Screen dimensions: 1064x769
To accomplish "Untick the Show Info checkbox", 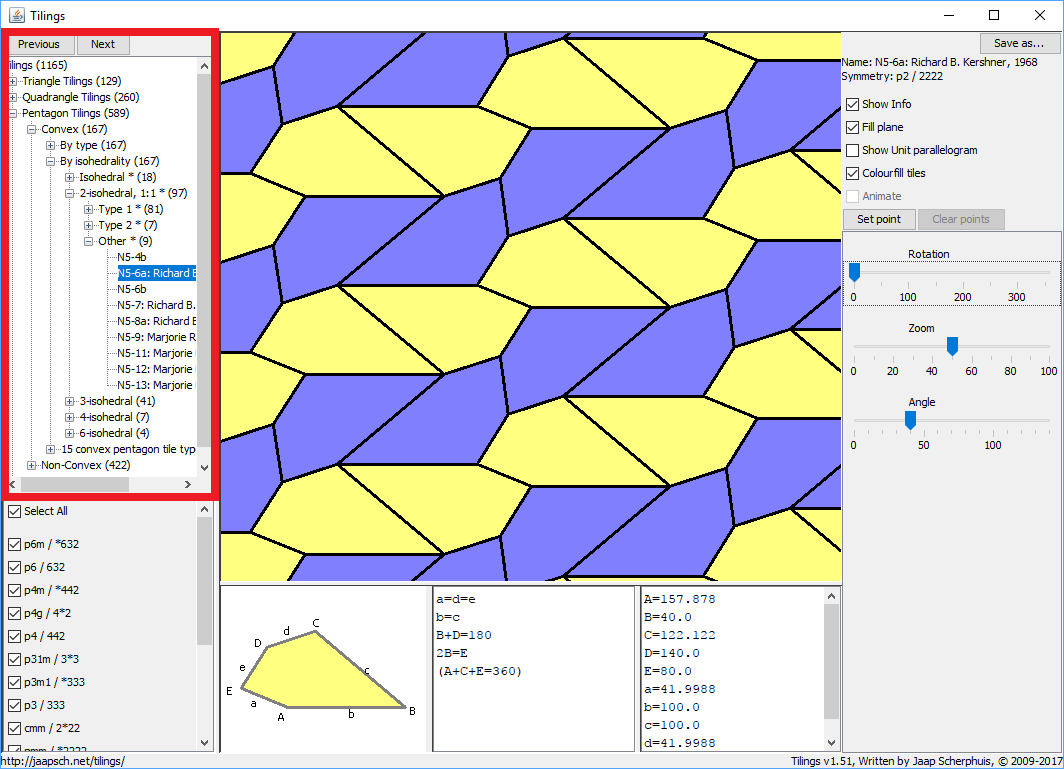I will [x=853, y=105].
